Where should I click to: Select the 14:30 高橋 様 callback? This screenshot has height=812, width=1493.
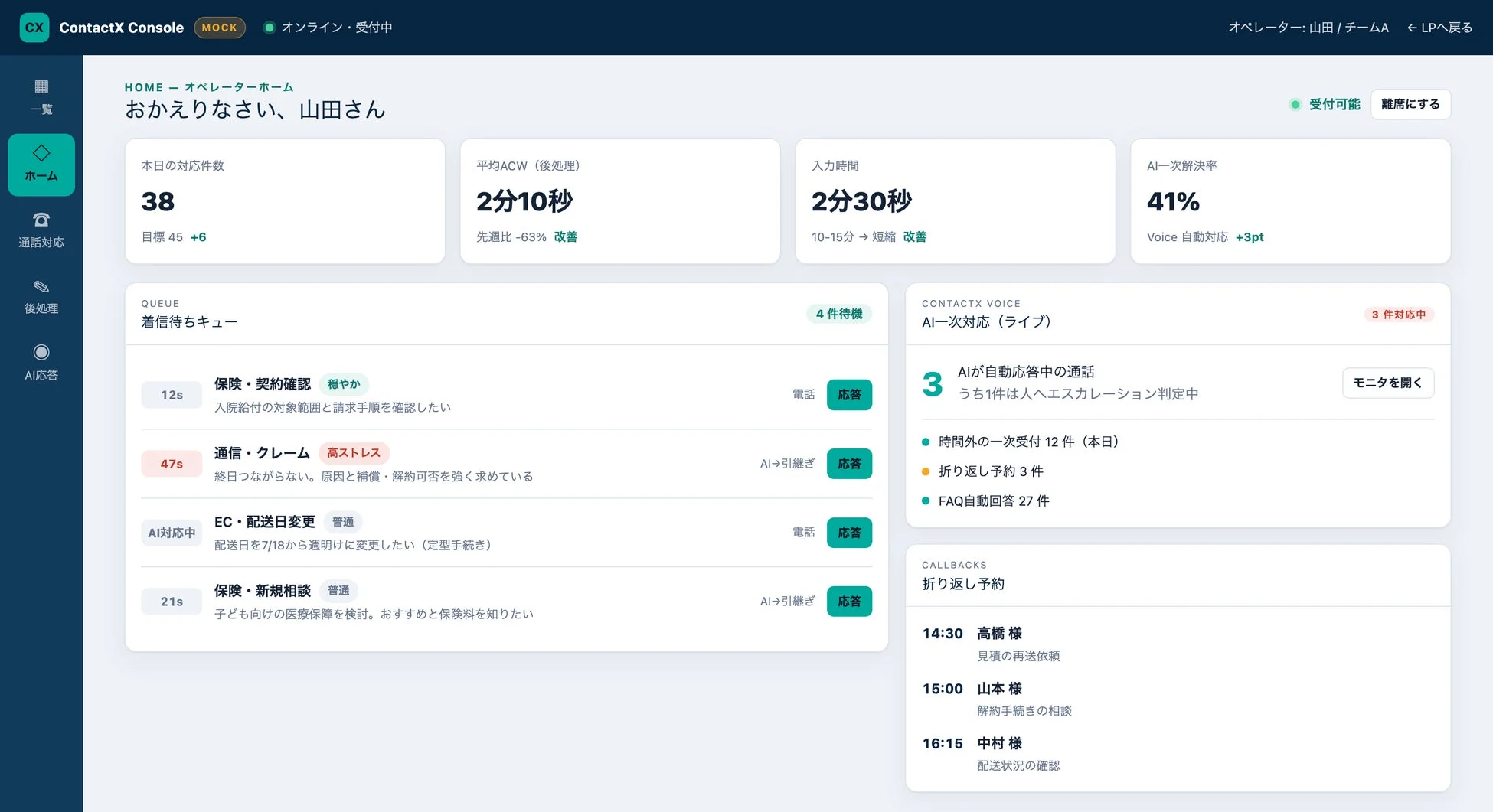(x=1178, y=644)
